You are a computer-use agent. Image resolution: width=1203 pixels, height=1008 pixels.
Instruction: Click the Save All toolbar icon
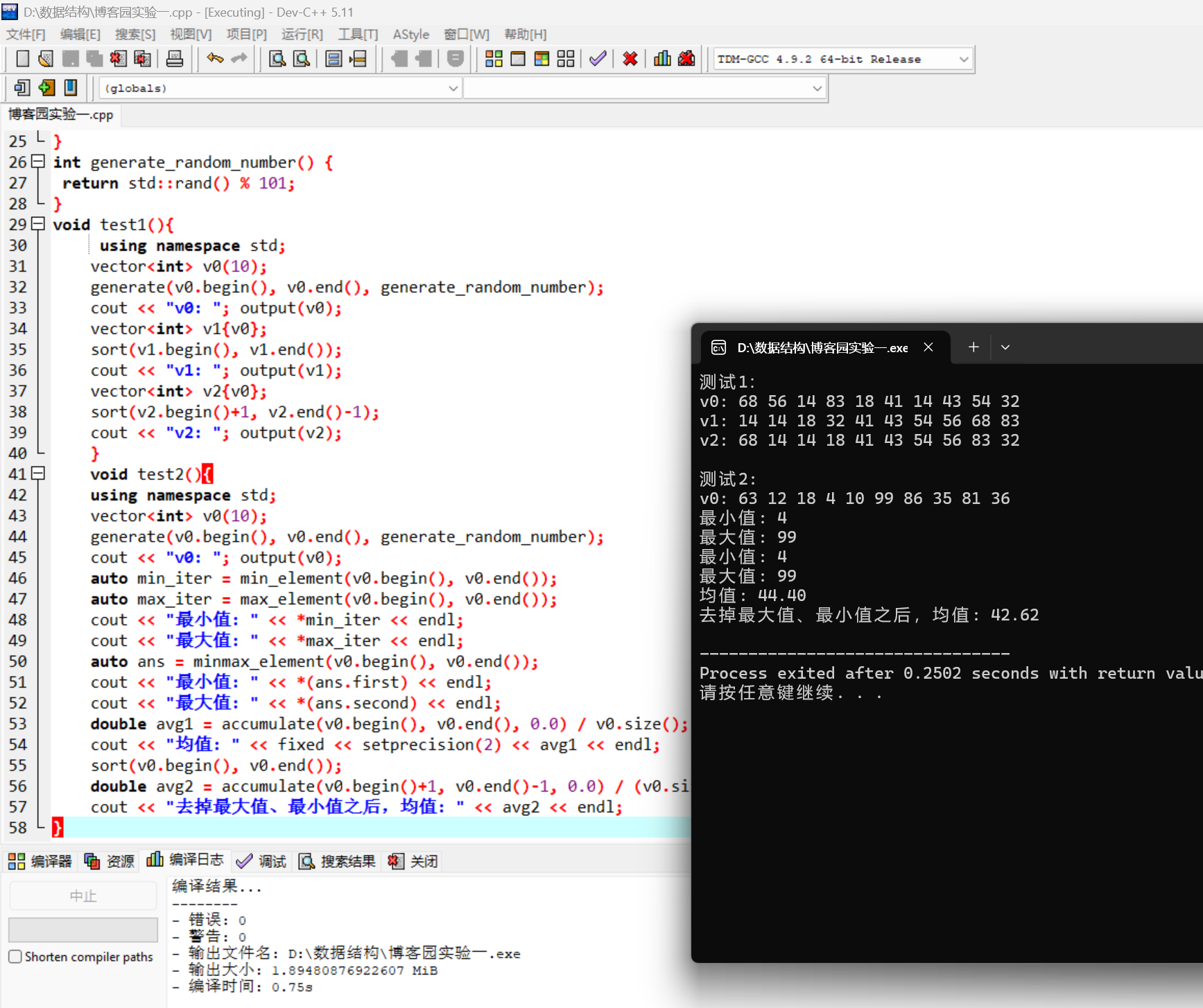point(94,59)
